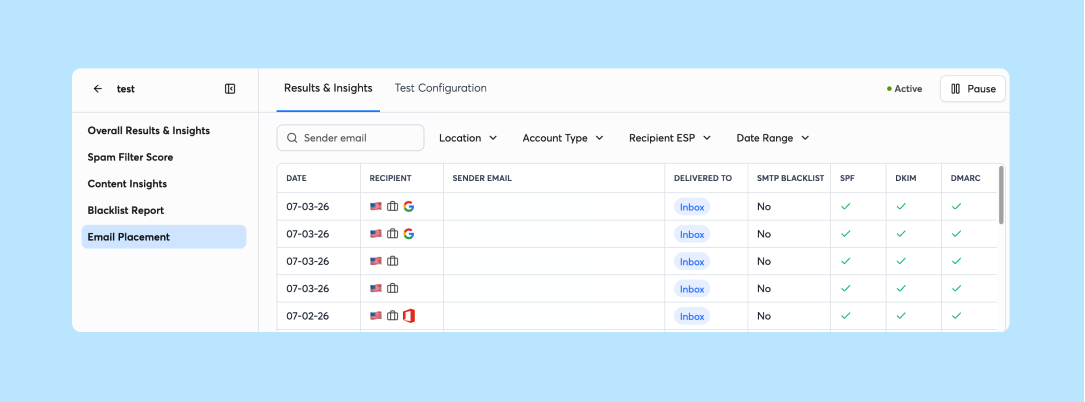Select Email Placement in the sidebar
This screenshot has height=402, width=1085.
[164, 237]
